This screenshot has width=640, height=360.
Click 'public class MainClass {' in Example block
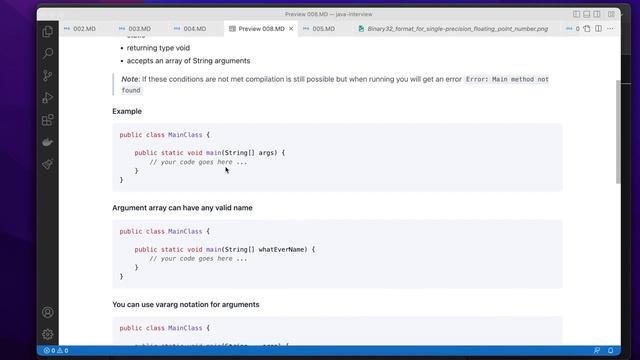point(164,135)
